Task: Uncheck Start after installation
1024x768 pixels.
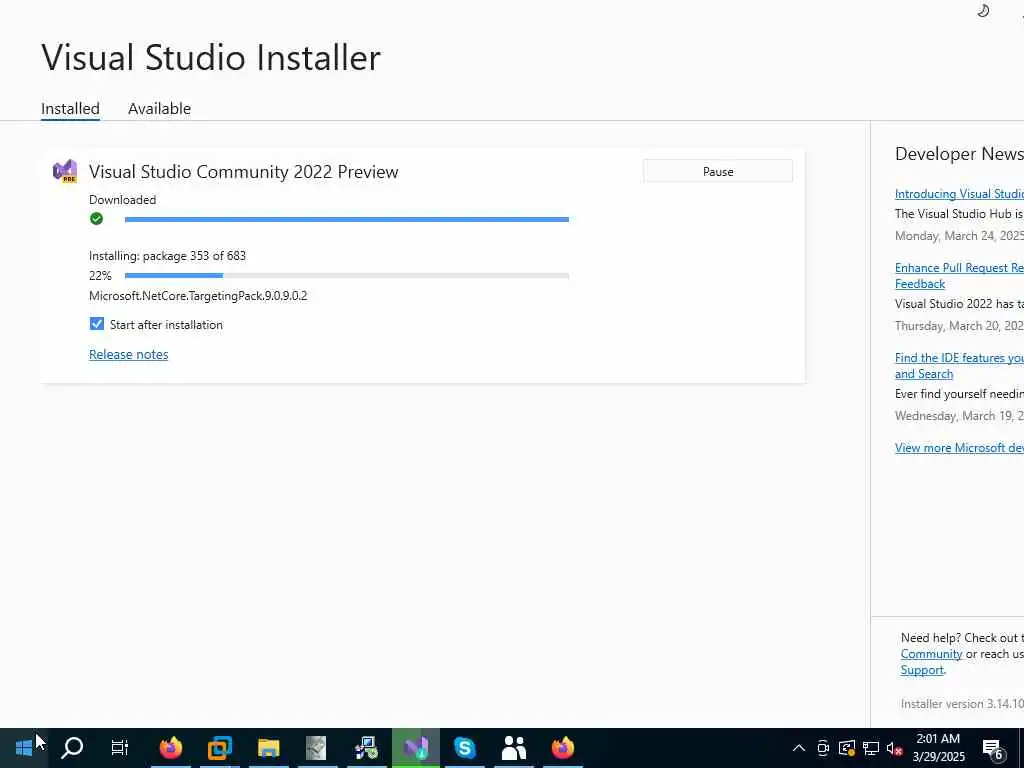Action: [x=97, y=324]
